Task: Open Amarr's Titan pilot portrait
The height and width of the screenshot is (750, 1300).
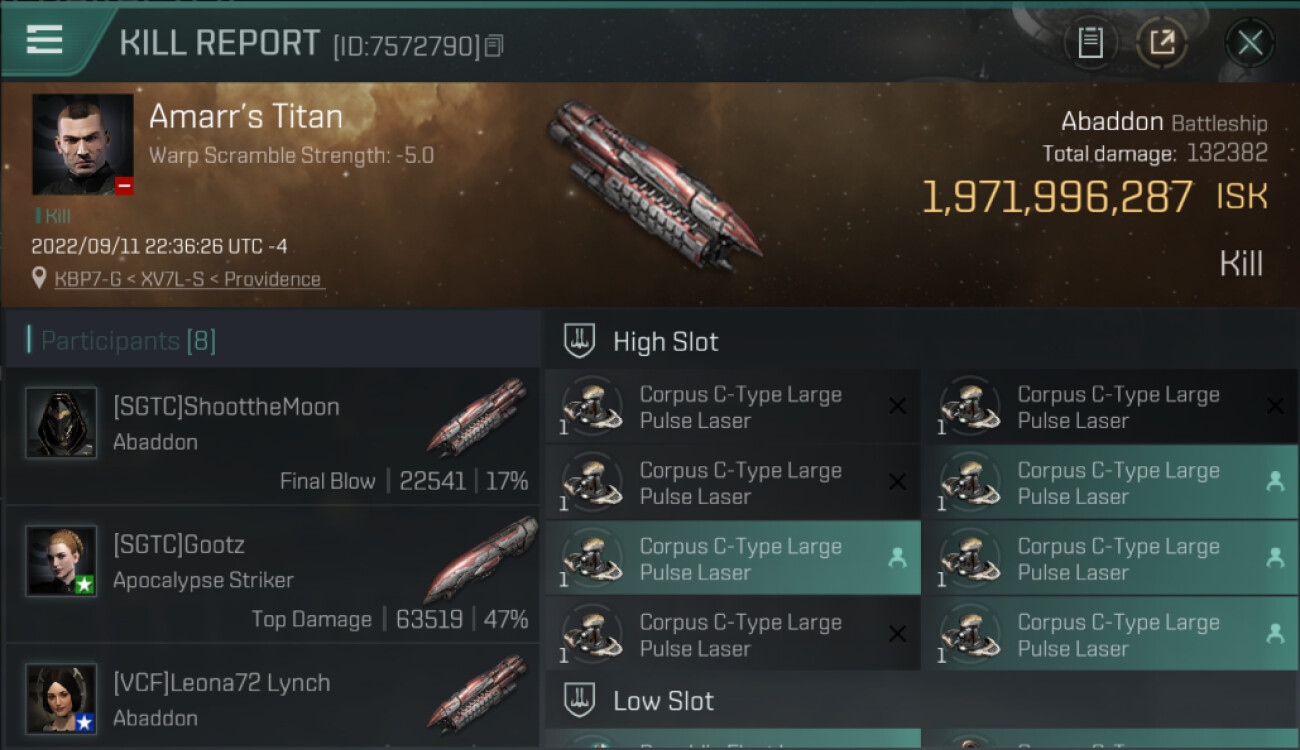Action: 83,144
